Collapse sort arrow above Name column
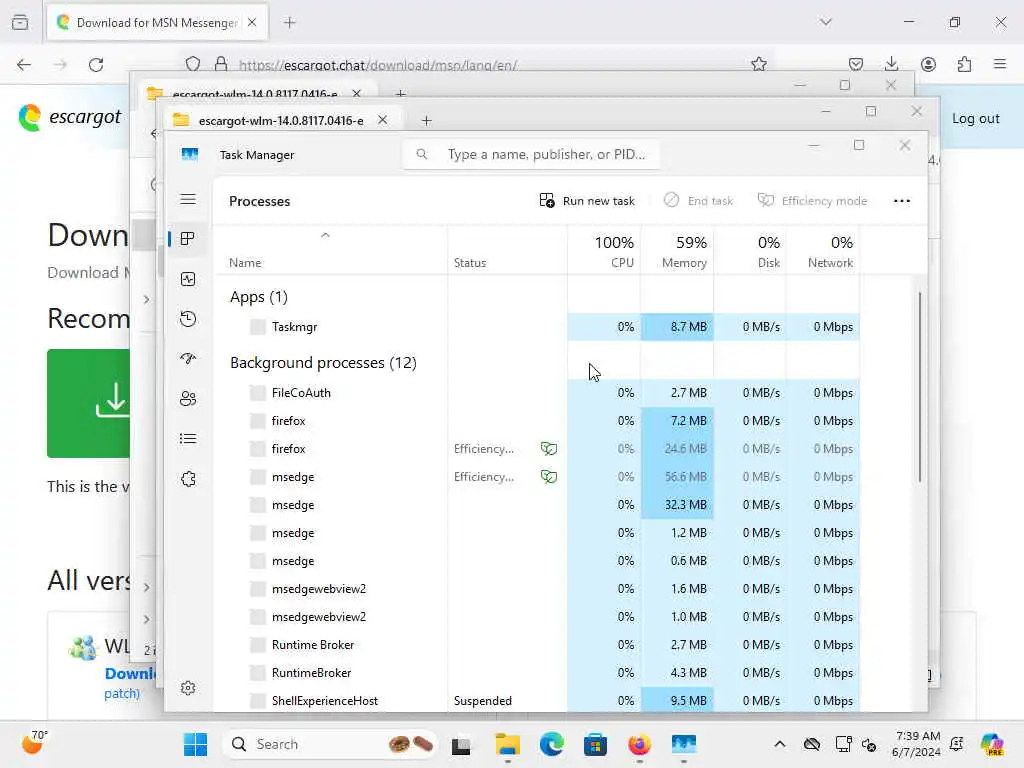1024x768 pixels. [x=325, y=235]
